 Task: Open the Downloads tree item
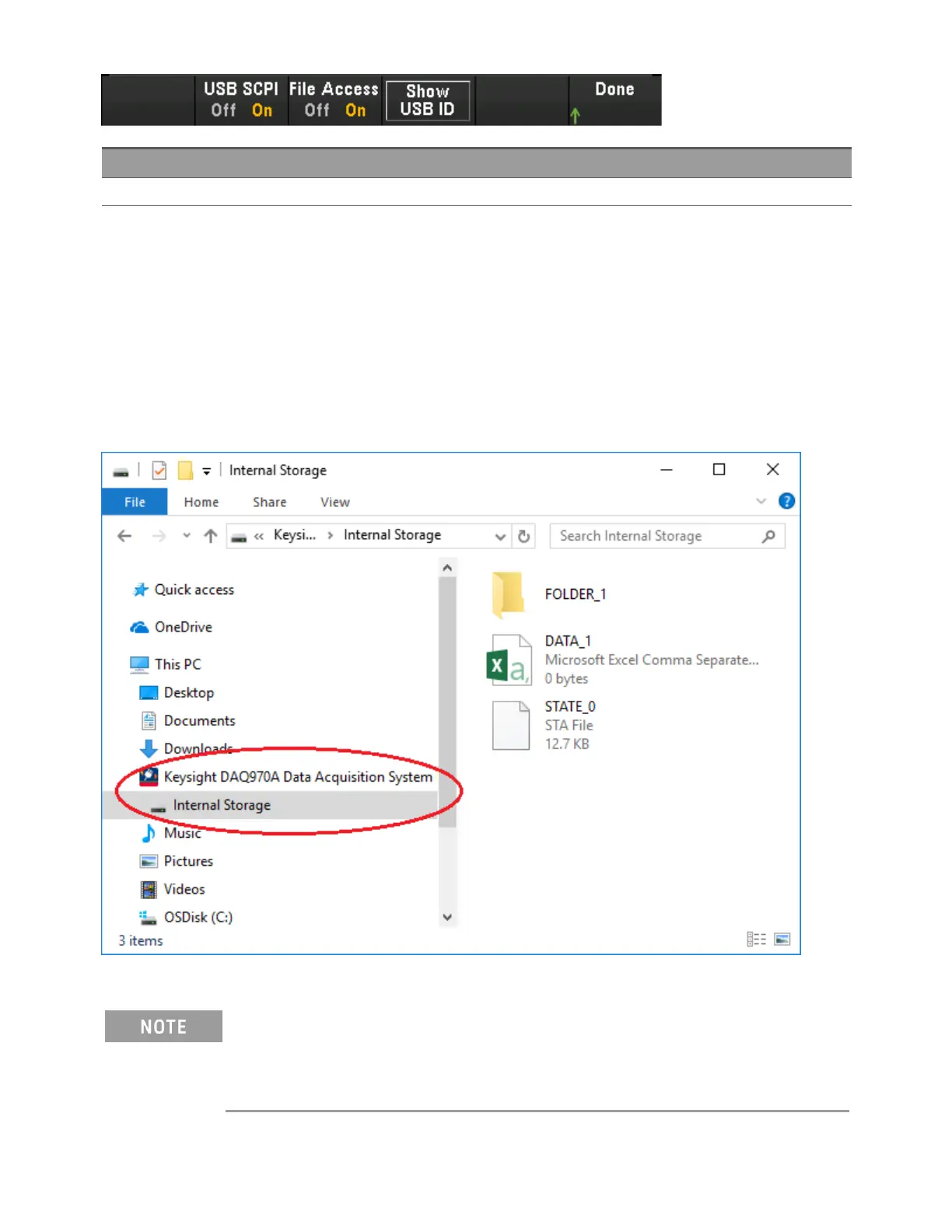coord(198,748)
